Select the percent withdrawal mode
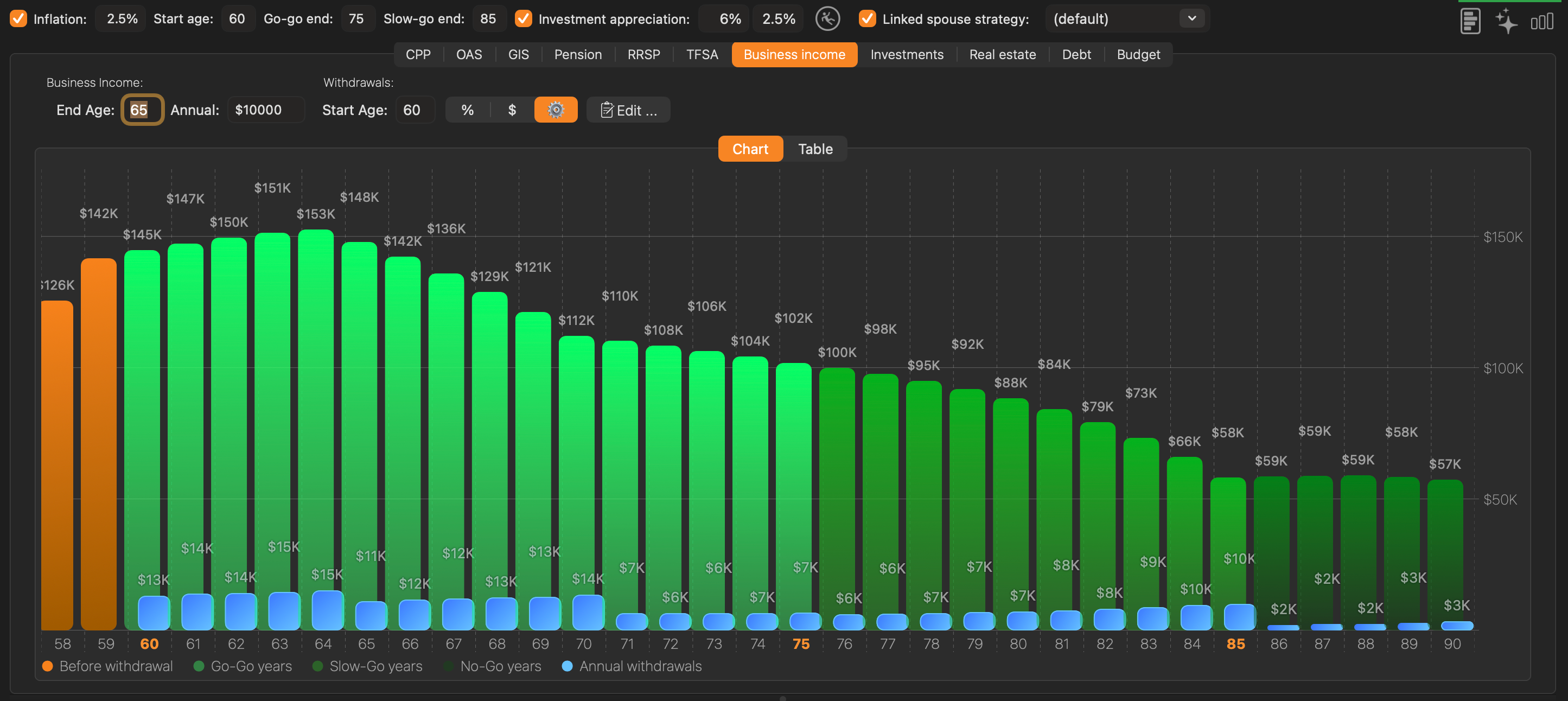 (468, 110)
